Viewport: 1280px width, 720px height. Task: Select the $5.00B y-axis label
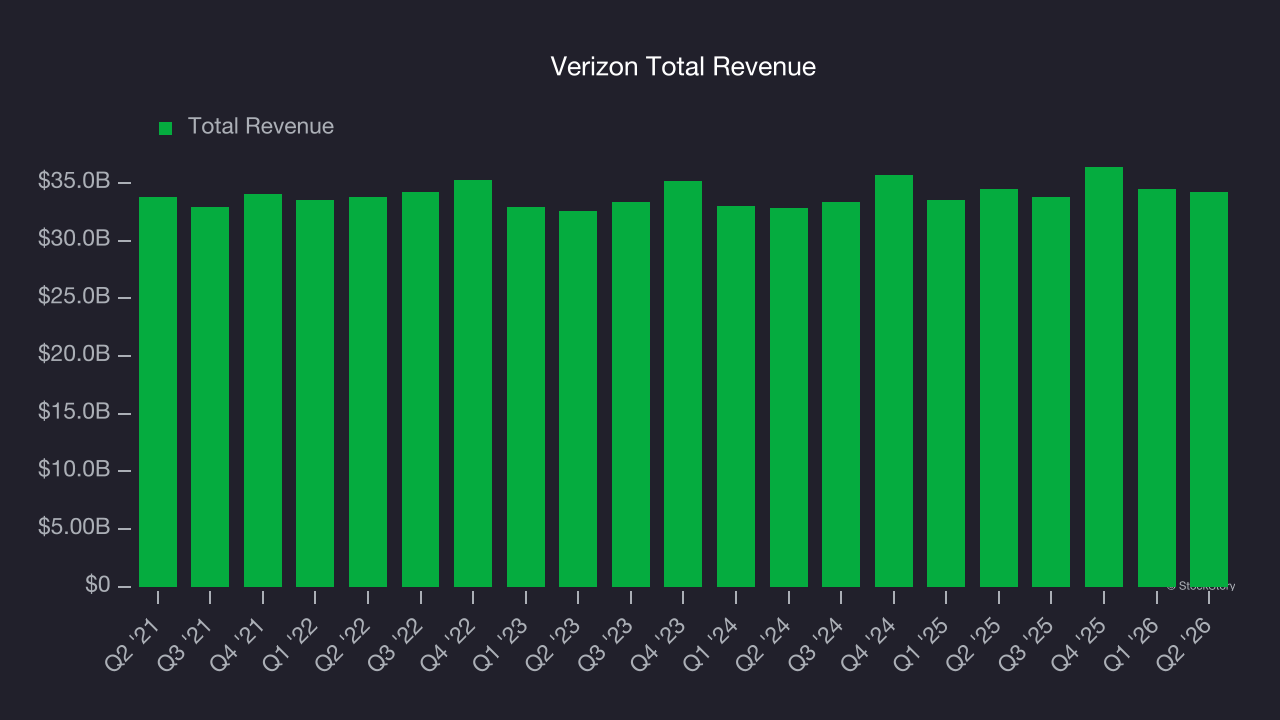click(74, 527)
